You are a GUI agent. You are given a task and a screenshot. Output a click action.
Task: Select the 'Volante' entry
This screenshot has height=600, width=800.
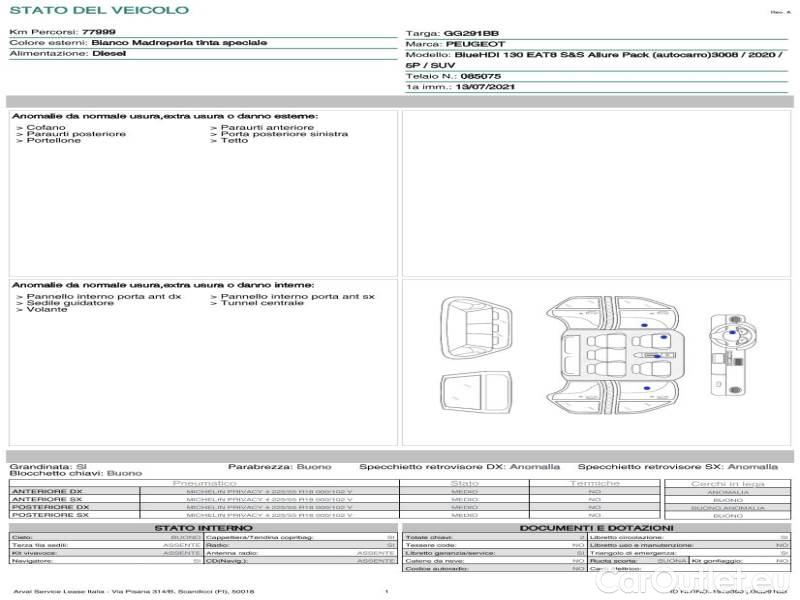(47, 309)
